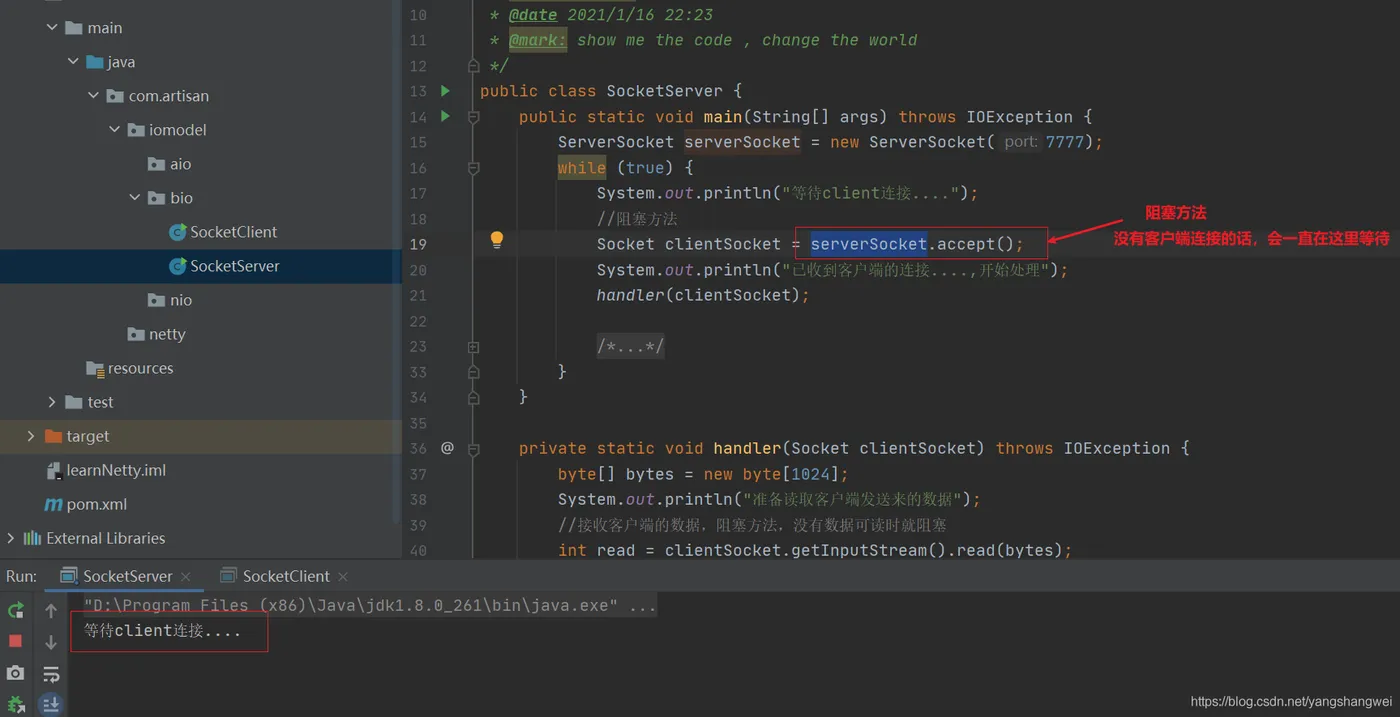Toggle scroll to end in Run console
1400x717 pixels.
coord(51,705)
